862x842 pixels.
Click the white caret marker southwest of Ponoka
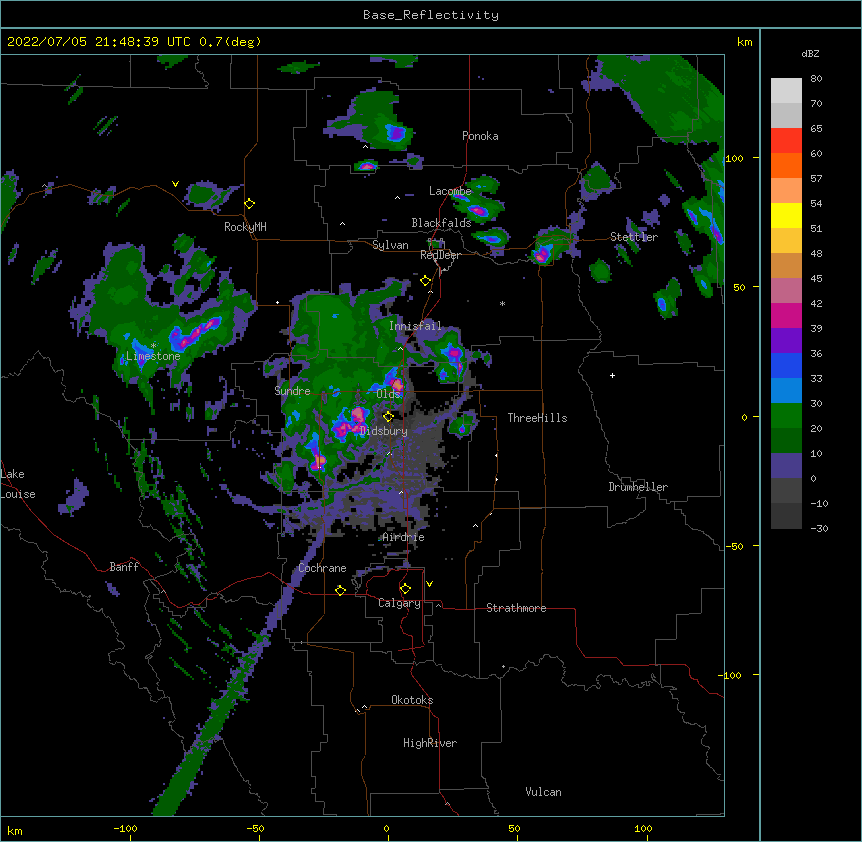pyautogui.click(x=365, y=147)
